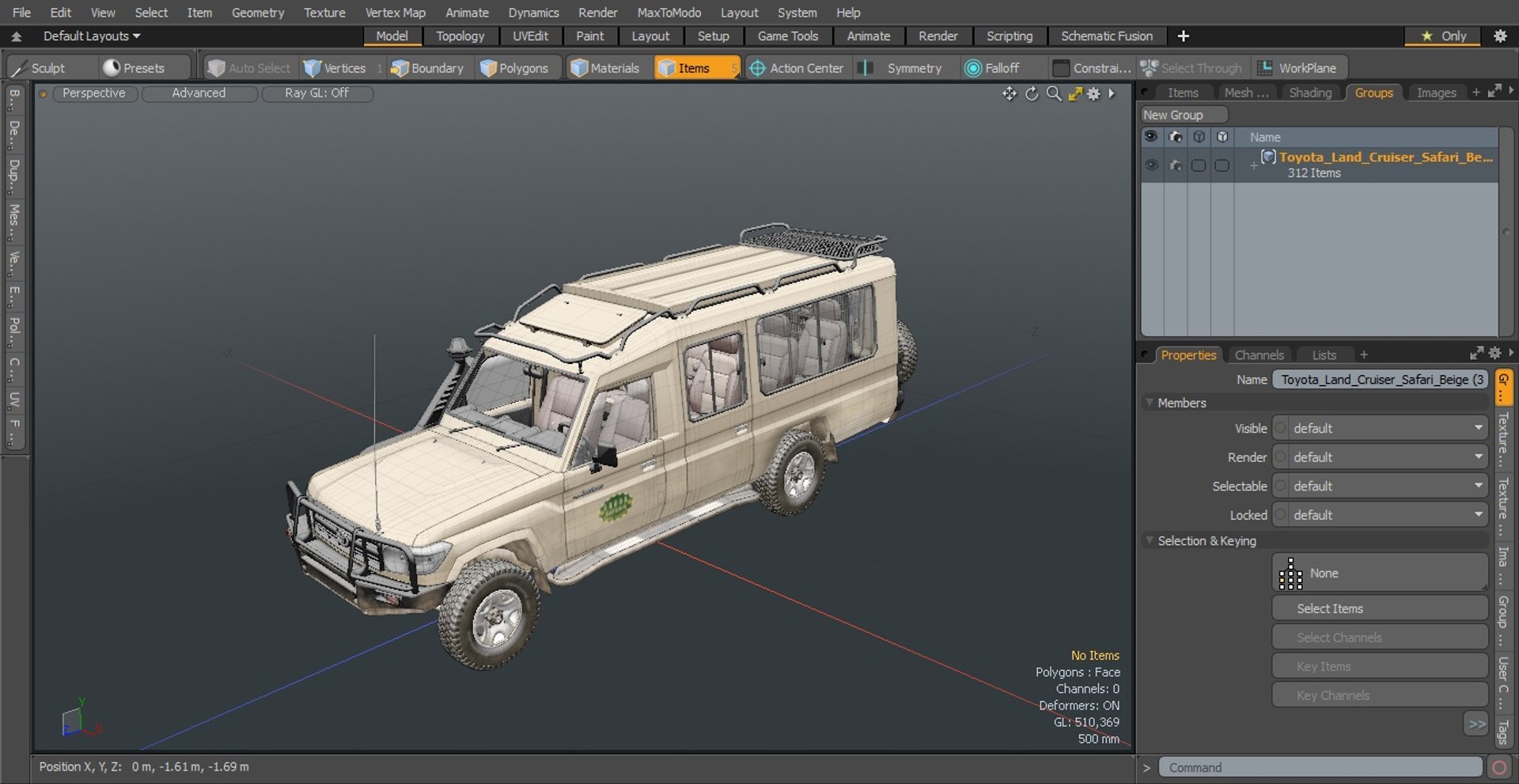Click the Key Items button
The image size is (1519, 784).
pyautogui.click(x=1380, y=667)
